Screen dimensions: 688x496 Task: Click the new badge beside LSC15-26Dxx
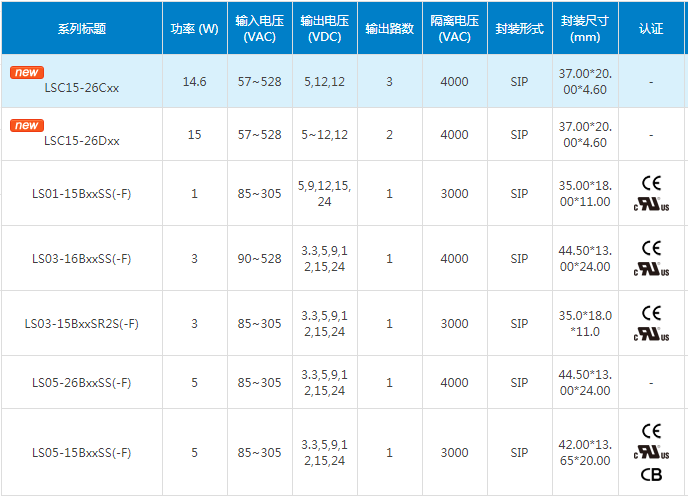coord(27,126)
